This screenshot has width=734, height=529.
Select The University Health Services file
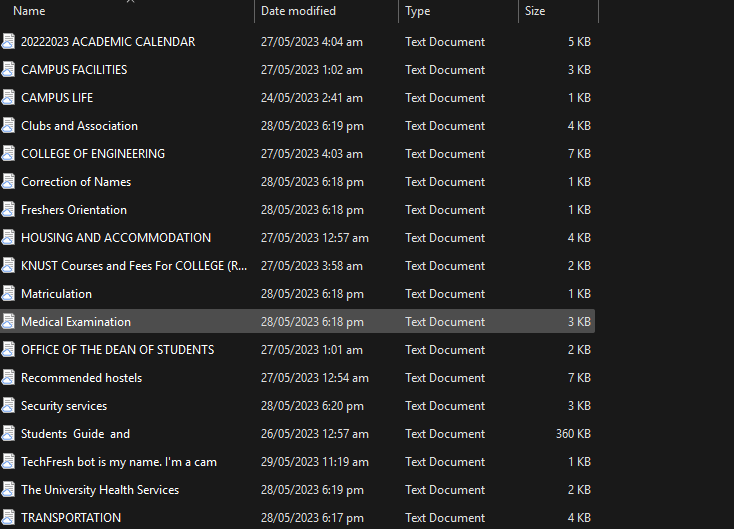tap(100, 490)
